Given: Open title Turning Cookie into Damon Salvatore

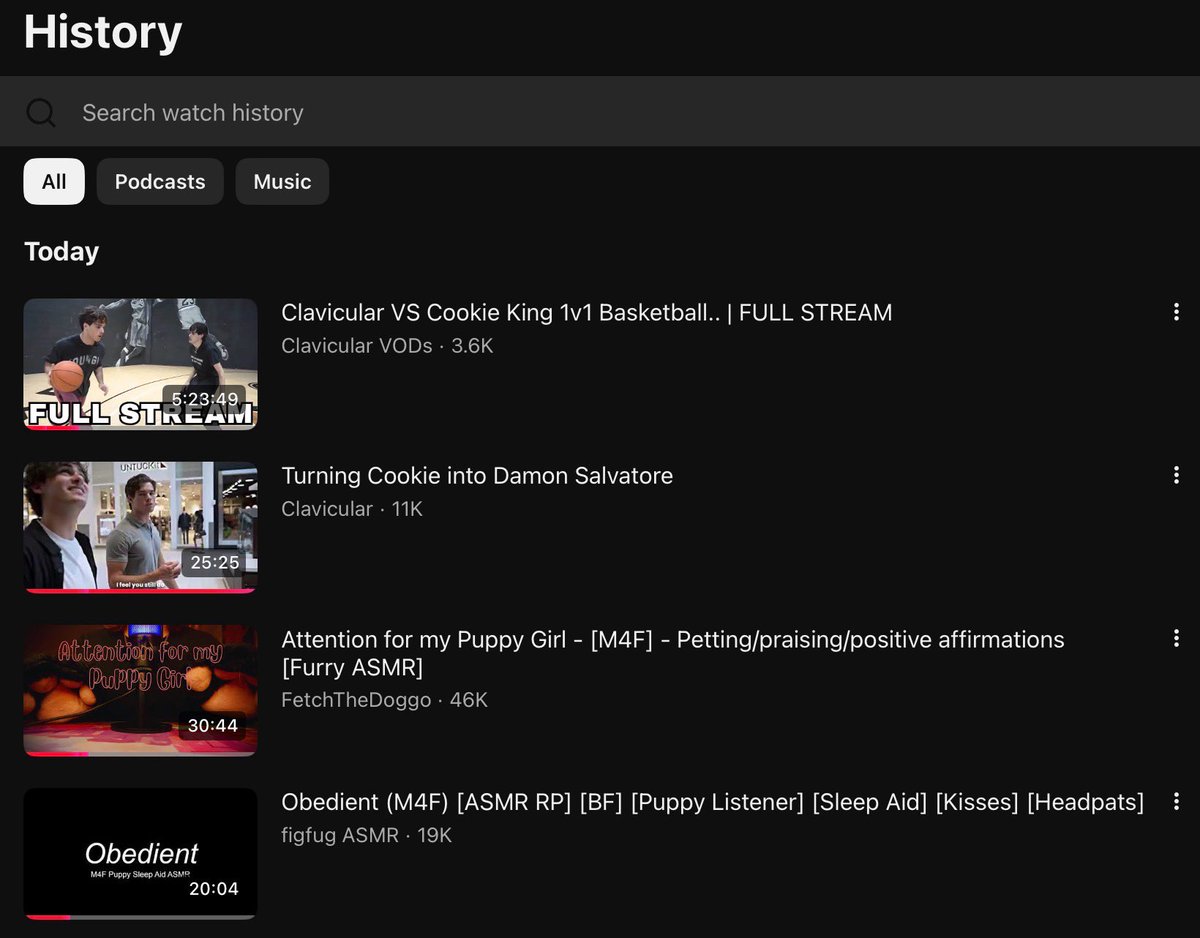Looking at the screenshot, I should (477, 475).
